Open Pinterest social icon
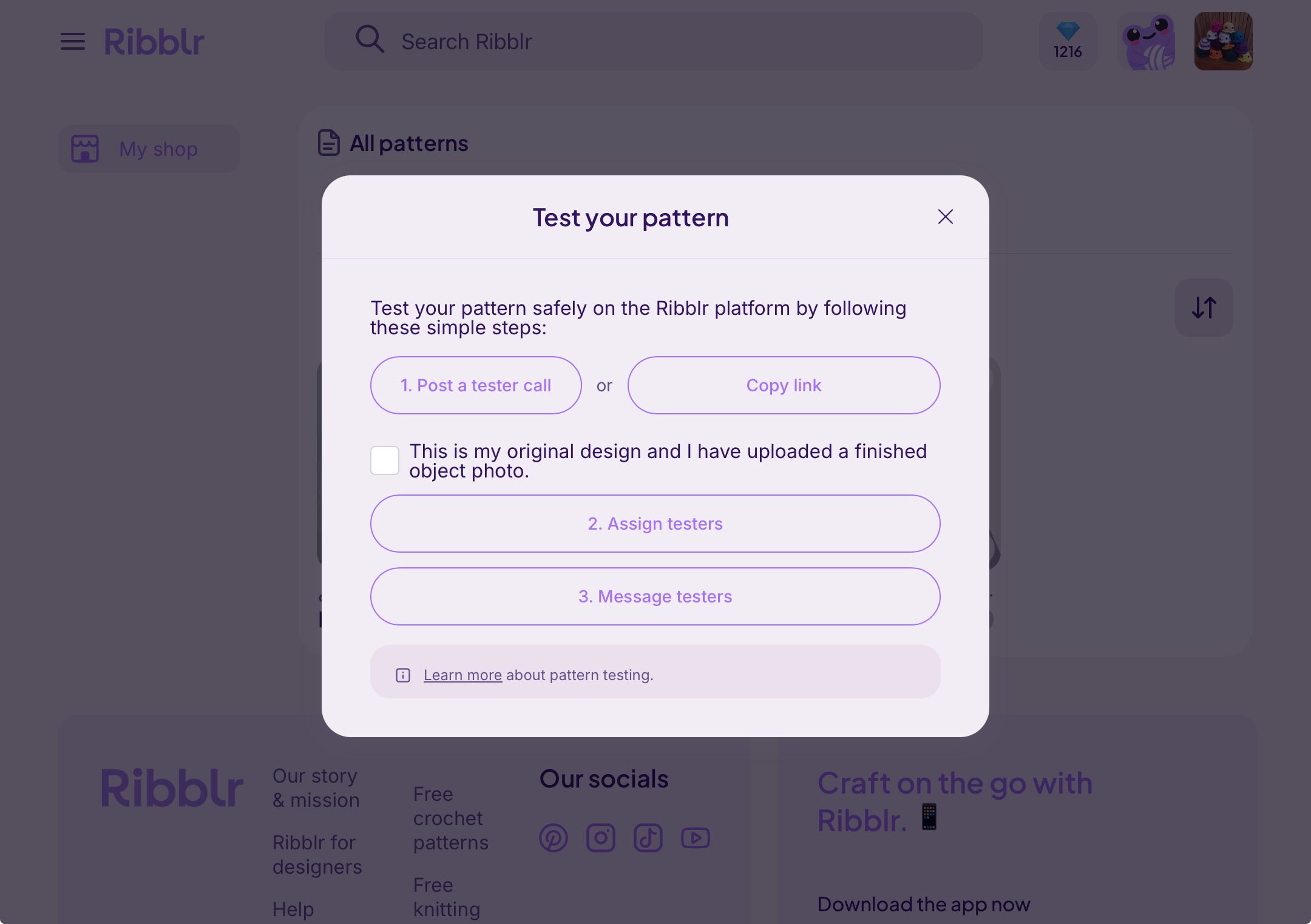The width and height of the screenshot is (1311, 924). 554,838
